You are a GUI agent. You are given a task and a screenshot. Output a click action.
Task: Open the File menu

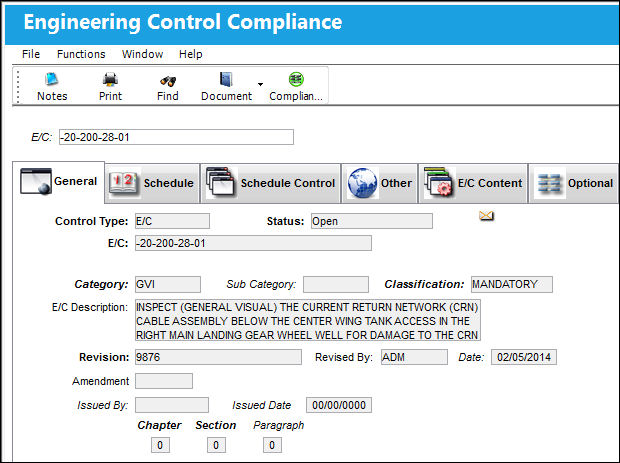tap(31, 54)
